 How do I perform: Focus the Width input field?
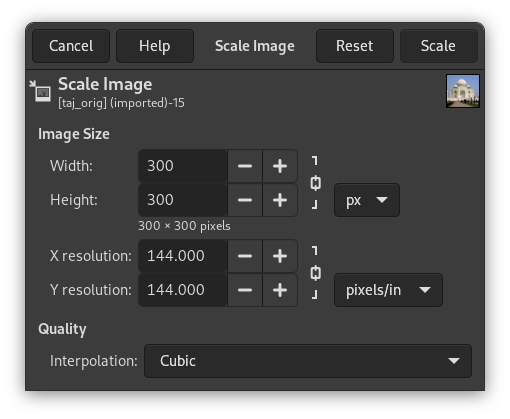(183, 166)
